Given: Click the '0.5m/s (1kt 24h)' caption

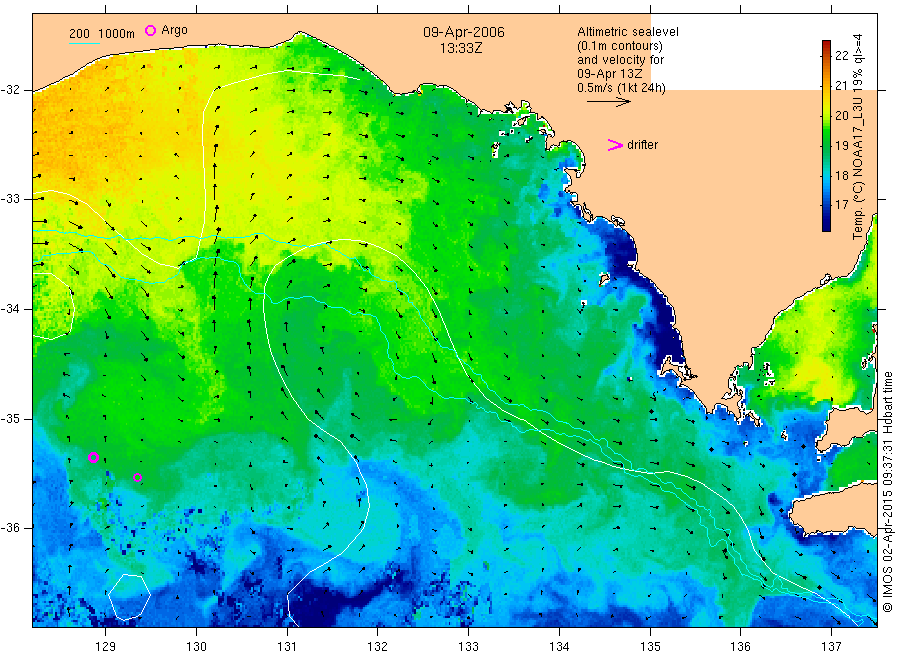Looking at the screenshot, I should [x=622, y=88].
